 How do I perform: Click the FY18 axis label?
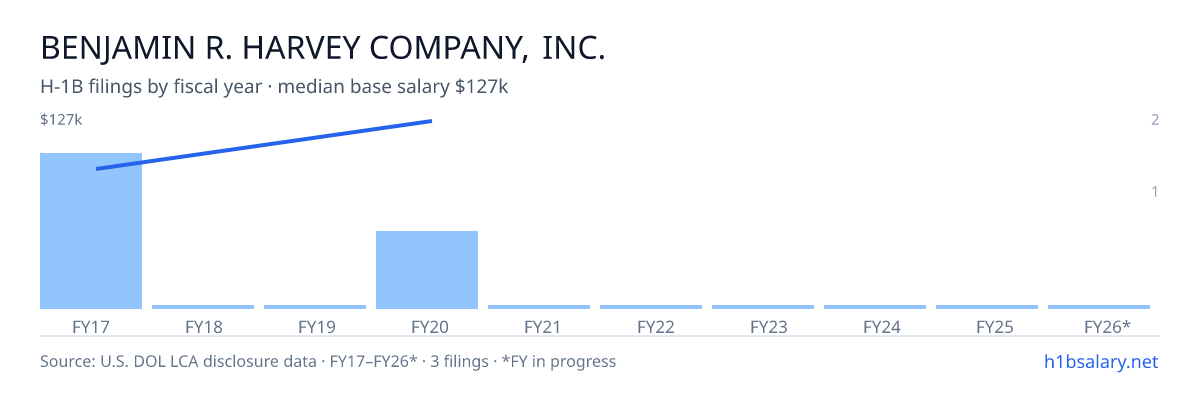(x=203, y=326)
